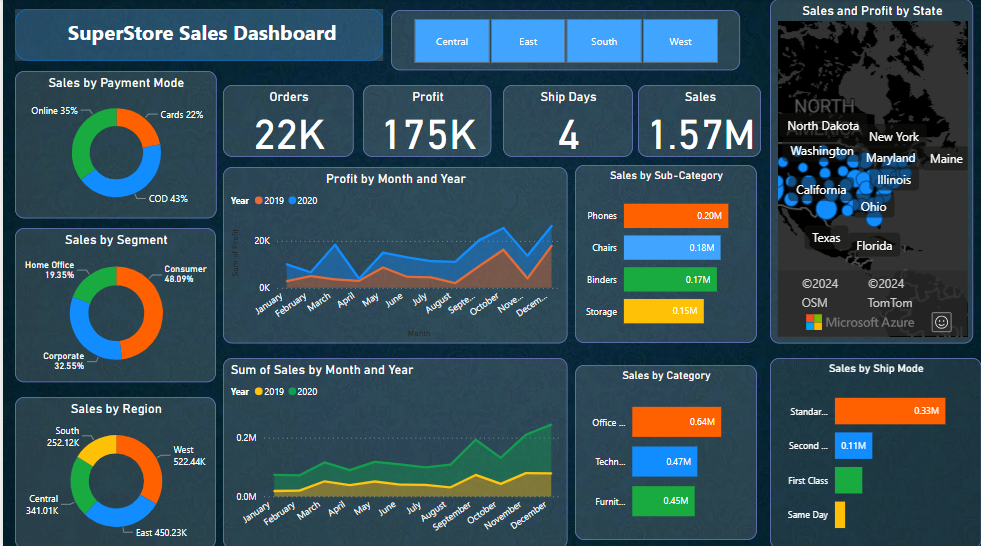The height and width of the screenshot is (546, 981).
Task: Select the Office Supplies bar in Sales by Category
Action: tap(675, 422)
